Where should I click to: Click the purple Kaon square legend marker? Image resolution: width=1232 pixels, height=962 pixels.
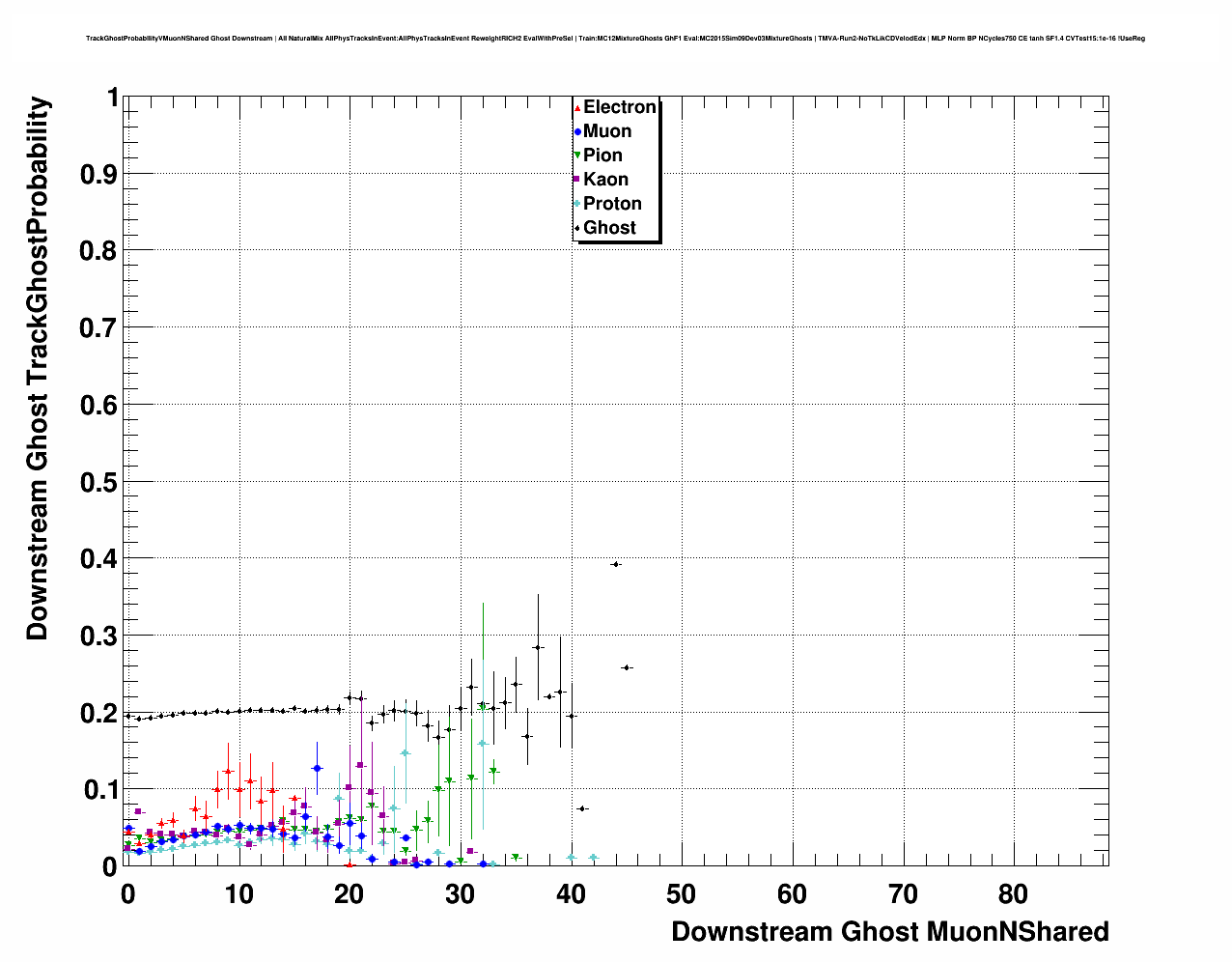pyautogui.click(x=577, y=180)
